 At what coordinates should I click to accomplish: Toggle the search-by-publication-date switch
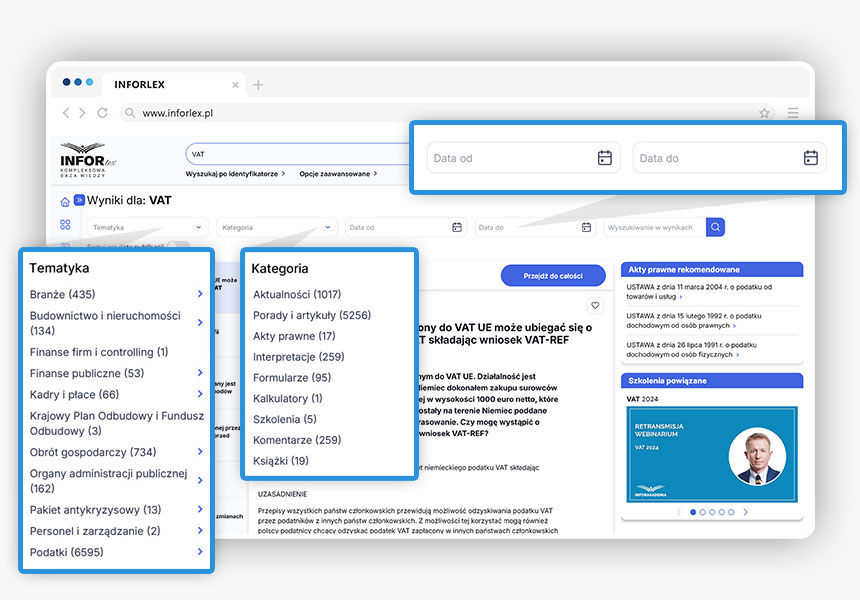[x=177, y=245]
